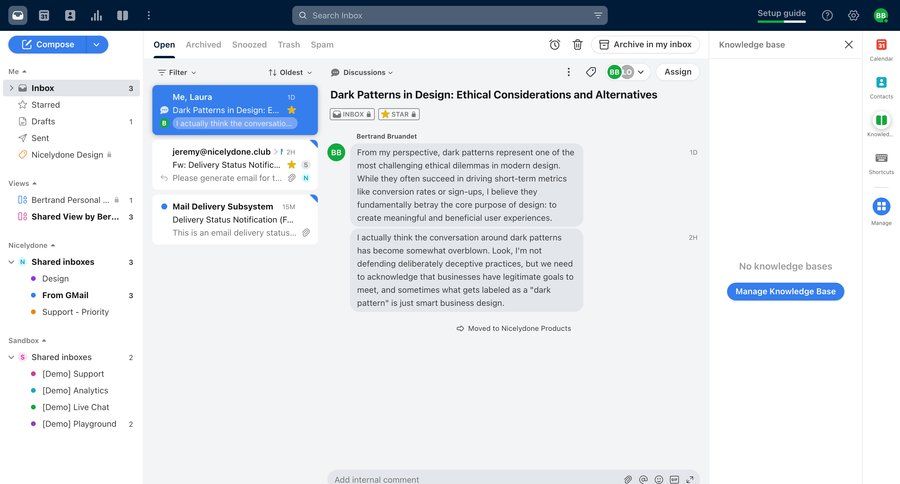This screenshot has height=484, width=900.
Task: Click Compose button
Action: coord(48,44)
